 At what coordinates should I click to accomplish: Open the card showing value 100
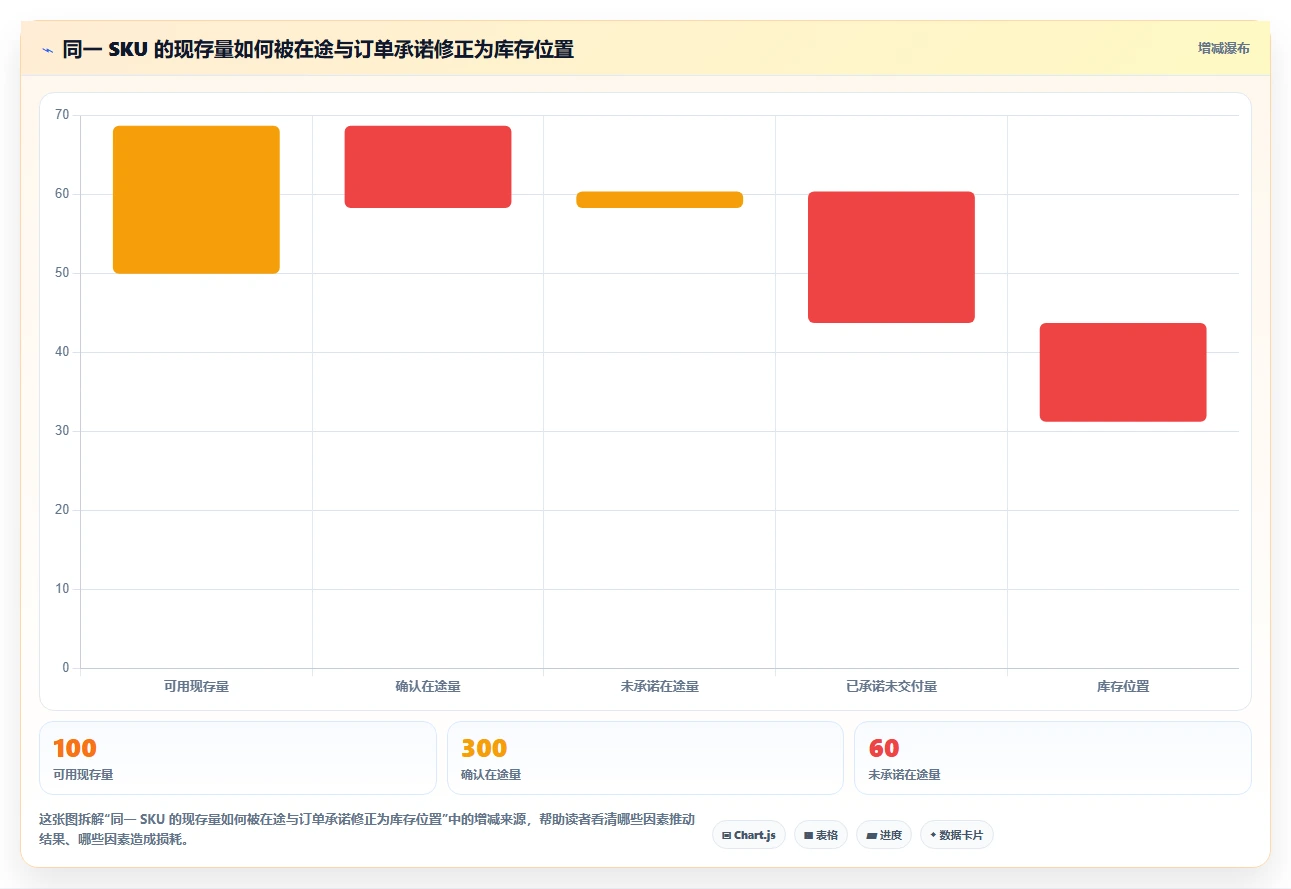(x=238, y=758)
